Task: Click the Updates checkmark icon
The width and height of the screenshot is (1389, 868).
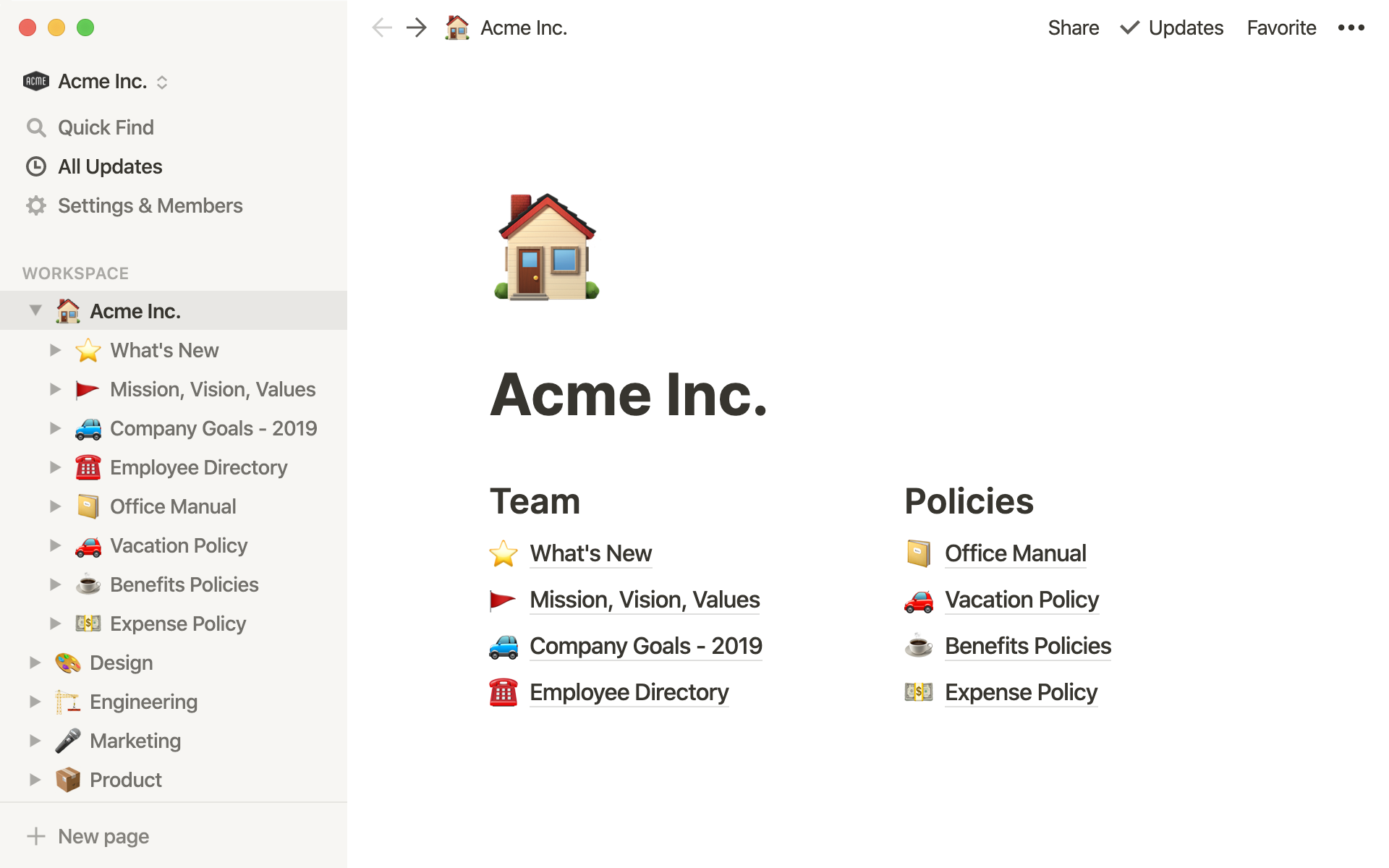Action: 1126,27
